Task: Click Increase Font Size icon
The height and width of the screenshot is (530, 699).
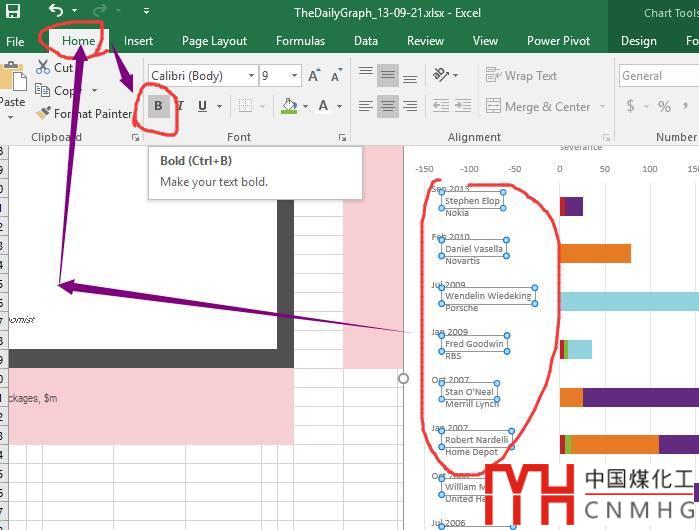Action: (314, 76)
